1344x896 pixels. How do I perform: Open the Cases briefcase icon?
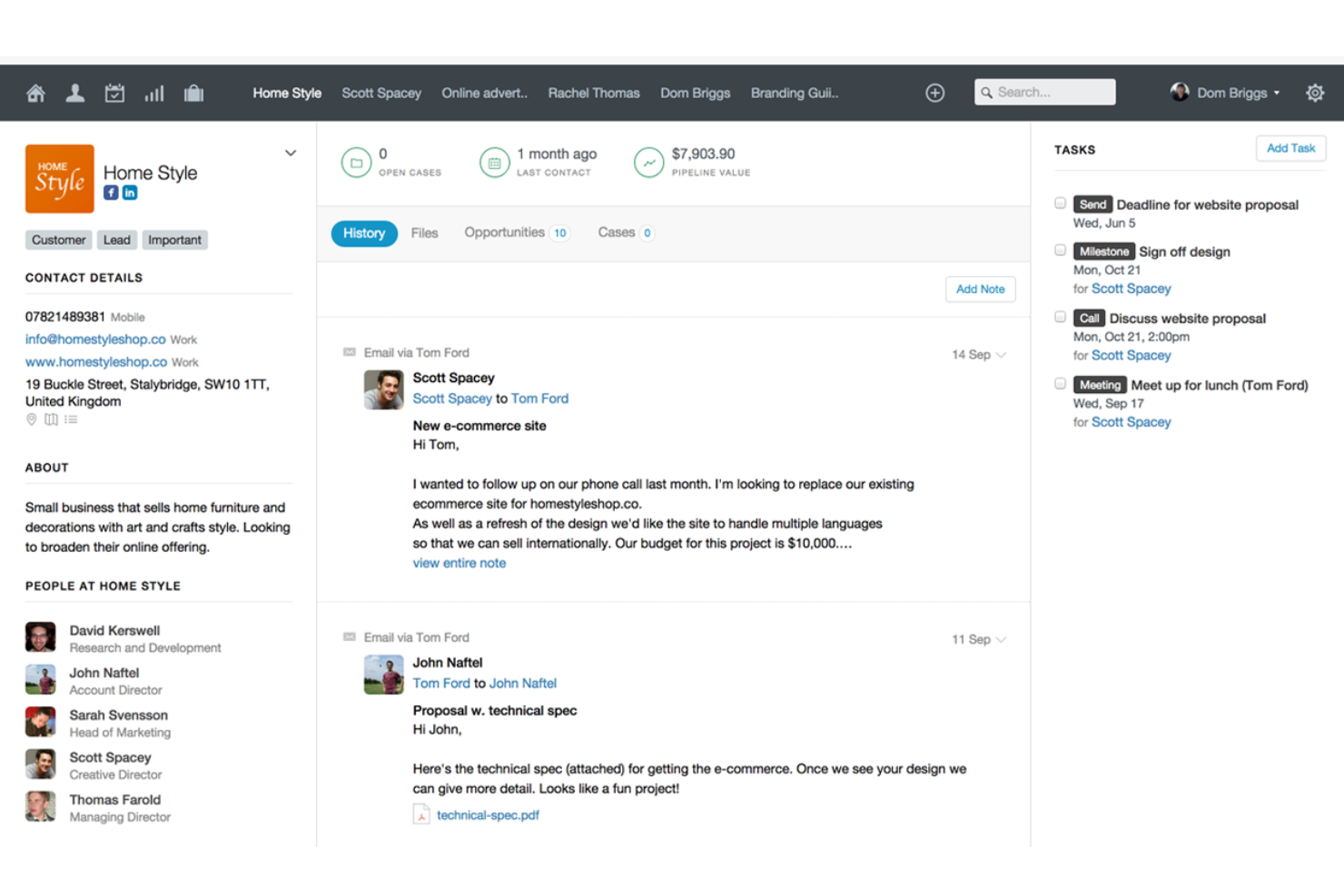(x=193, y=93)
